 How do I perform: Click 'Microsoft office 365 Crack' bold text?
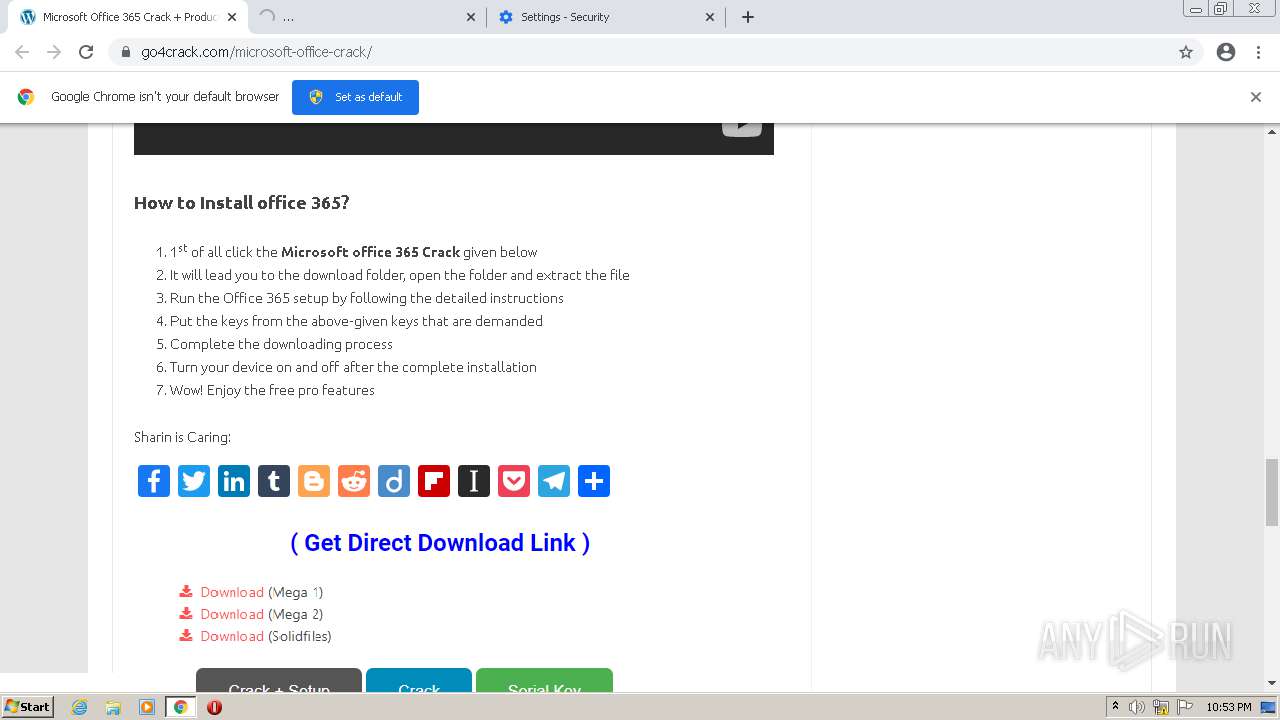[370, 252]
